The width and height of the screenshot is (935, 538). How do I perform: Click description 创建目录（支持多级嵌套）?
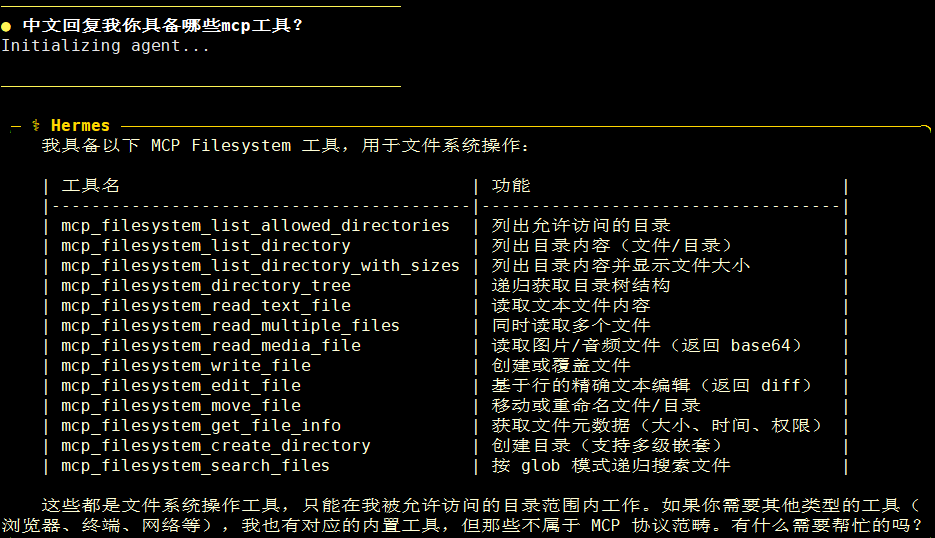tap(606, 446)
